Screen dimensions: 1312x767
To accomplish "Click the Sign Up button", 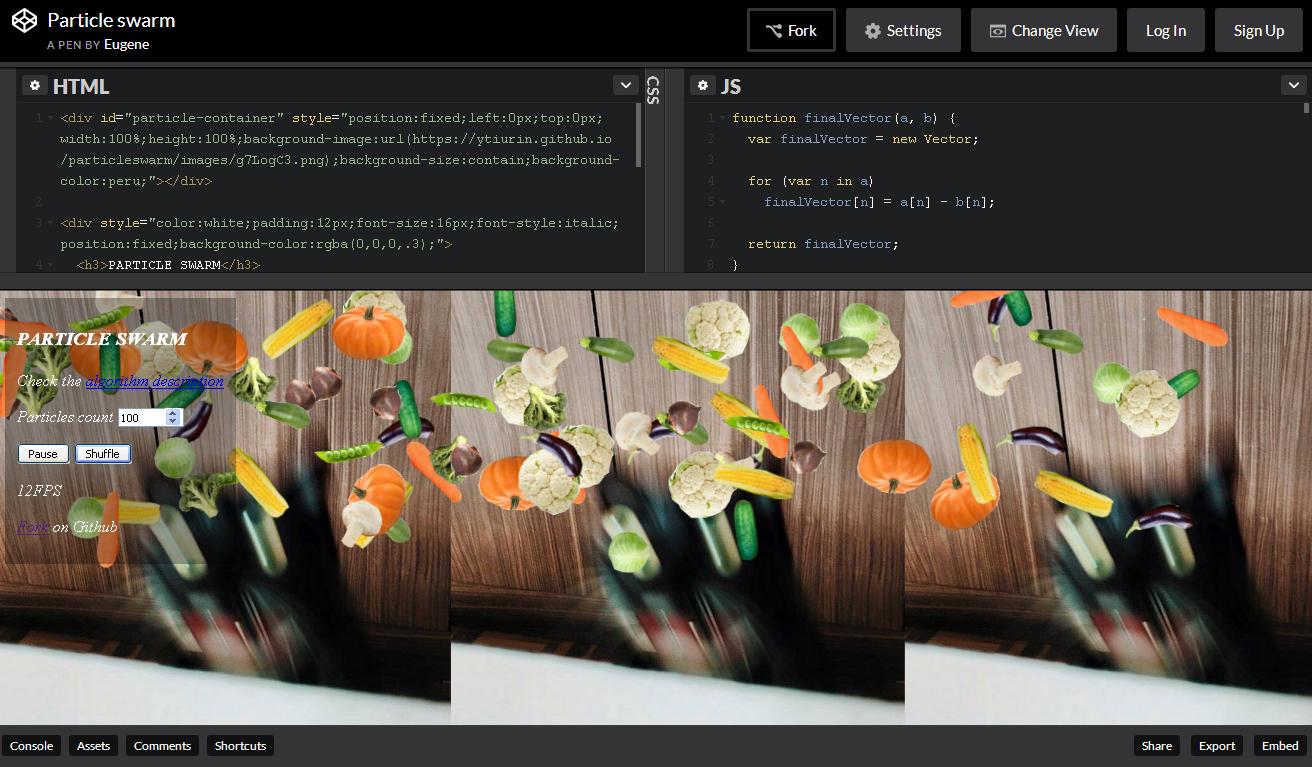I will click(x=1259, y=31).
